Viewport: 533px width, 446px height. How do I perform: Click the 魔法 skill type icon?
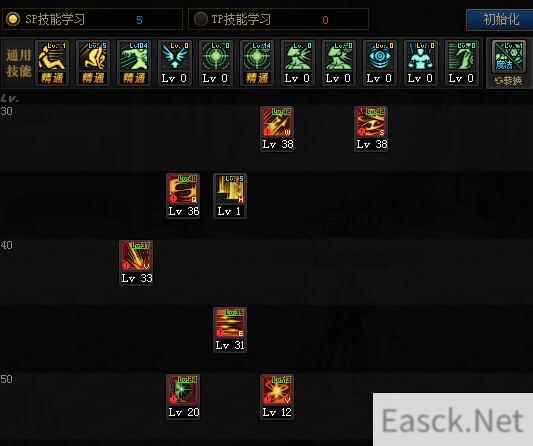coord(509,56)
